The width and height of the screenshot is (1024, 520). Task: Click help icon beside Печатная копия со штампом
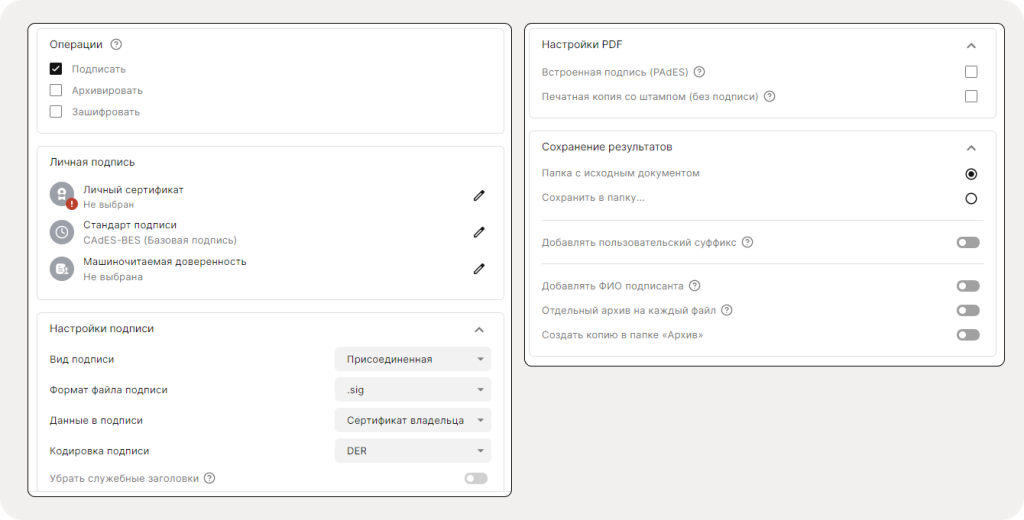[769, 97]
